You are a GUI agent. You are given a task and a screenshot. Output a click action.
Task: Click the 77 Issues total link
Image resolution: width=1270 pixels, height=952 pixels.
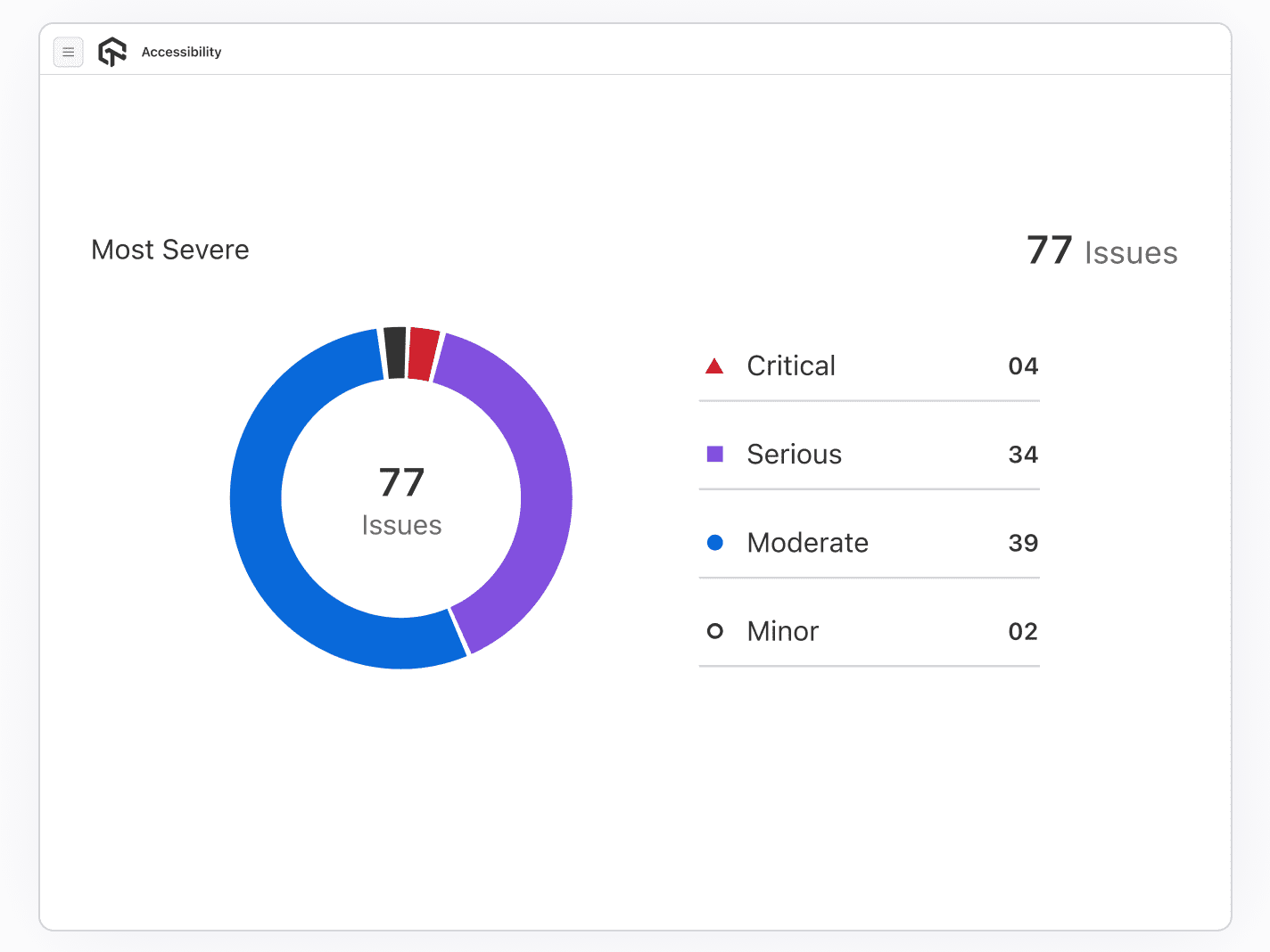coord(1102,251)
